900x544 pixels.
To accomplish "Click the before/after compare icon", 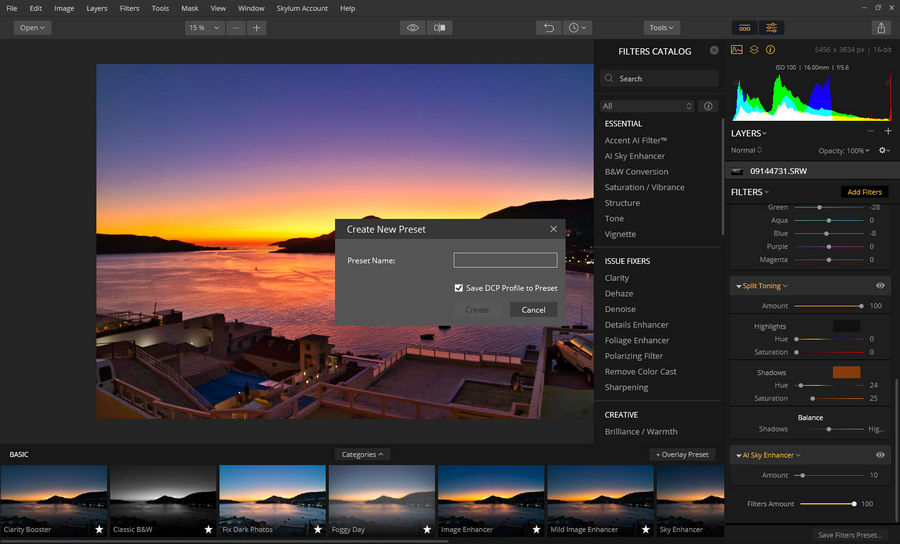I will (x=440, y=28).
